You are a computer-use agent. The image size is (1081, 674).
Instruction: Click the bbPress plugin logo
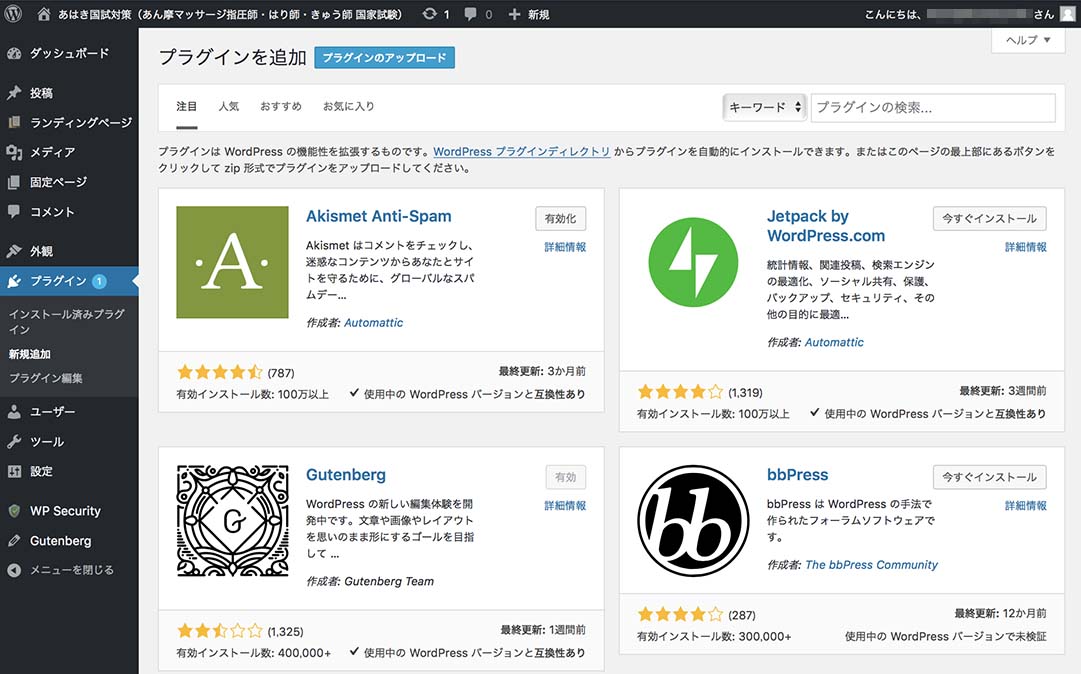pyautogui.click(x=692, y=520)
